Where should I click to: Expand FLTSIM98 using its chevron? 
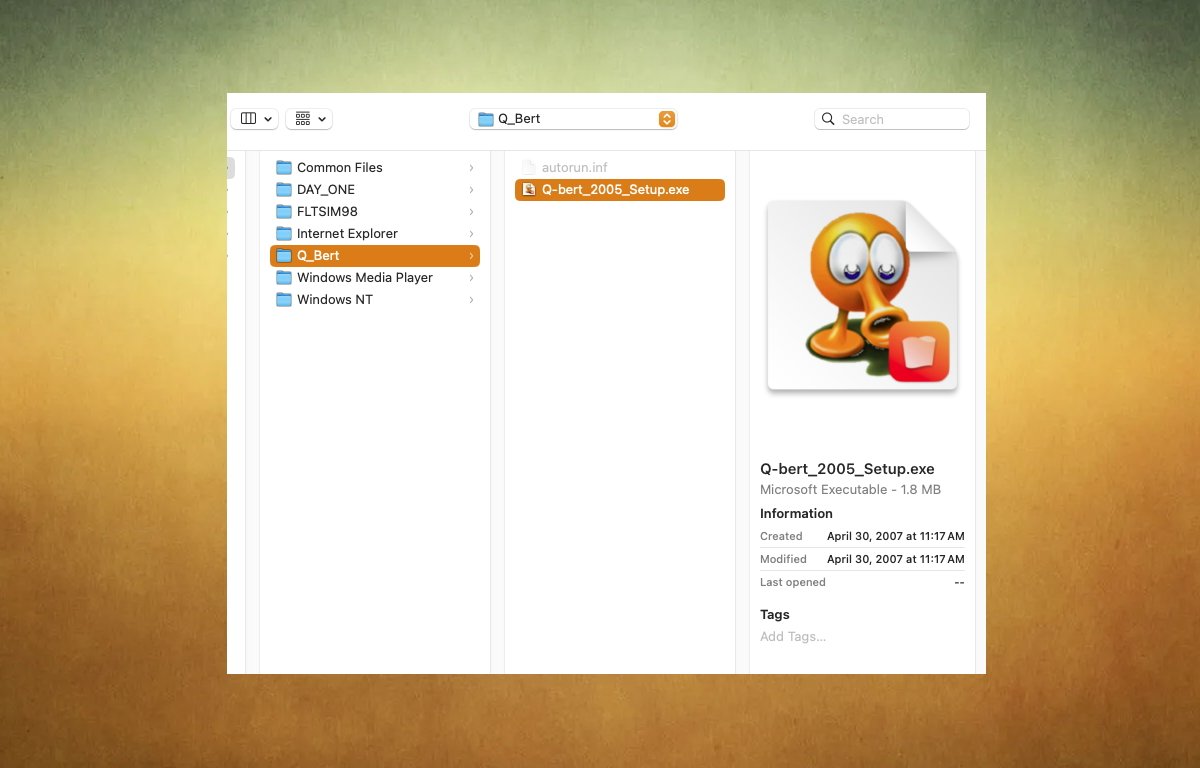click(x=471, y=211)
